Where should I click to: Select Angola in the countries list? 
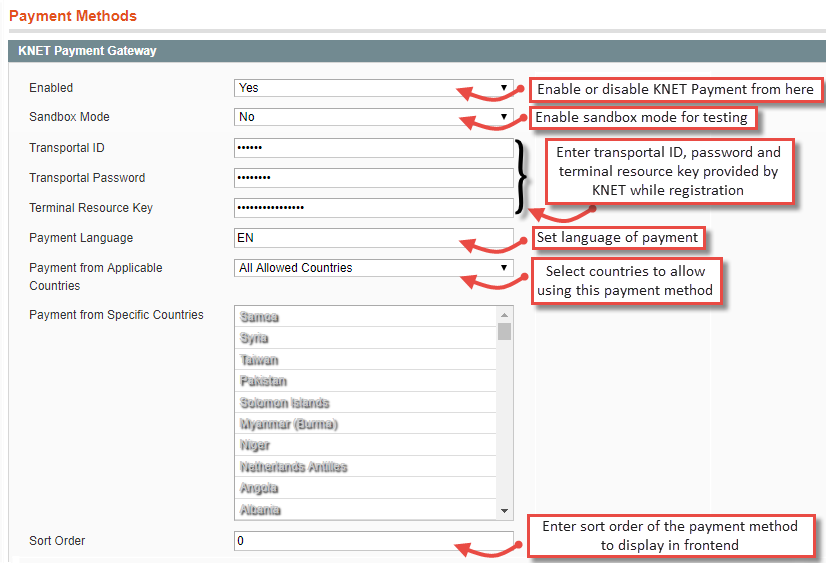point(366,488)
